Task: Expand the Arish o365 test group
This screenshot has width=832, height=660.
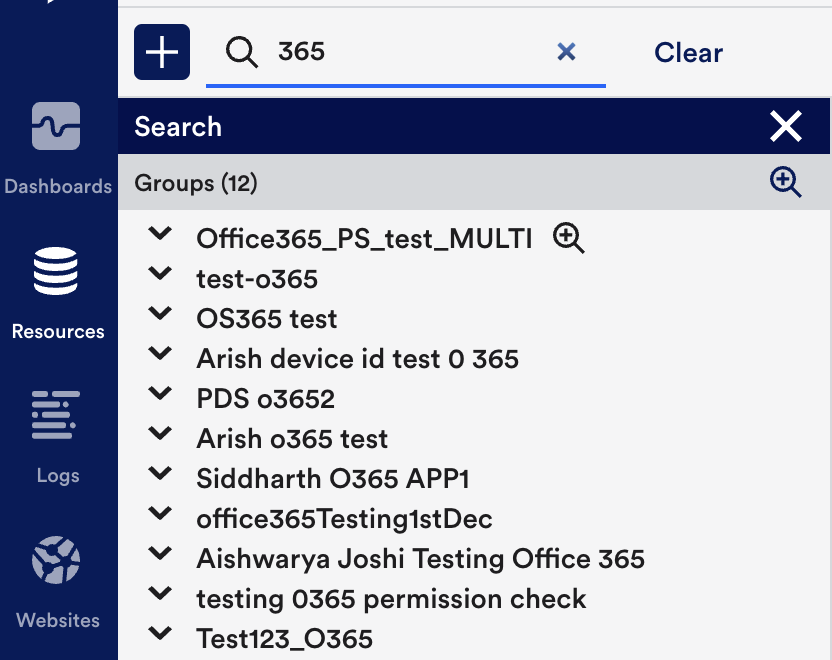Action: (160, 433)
